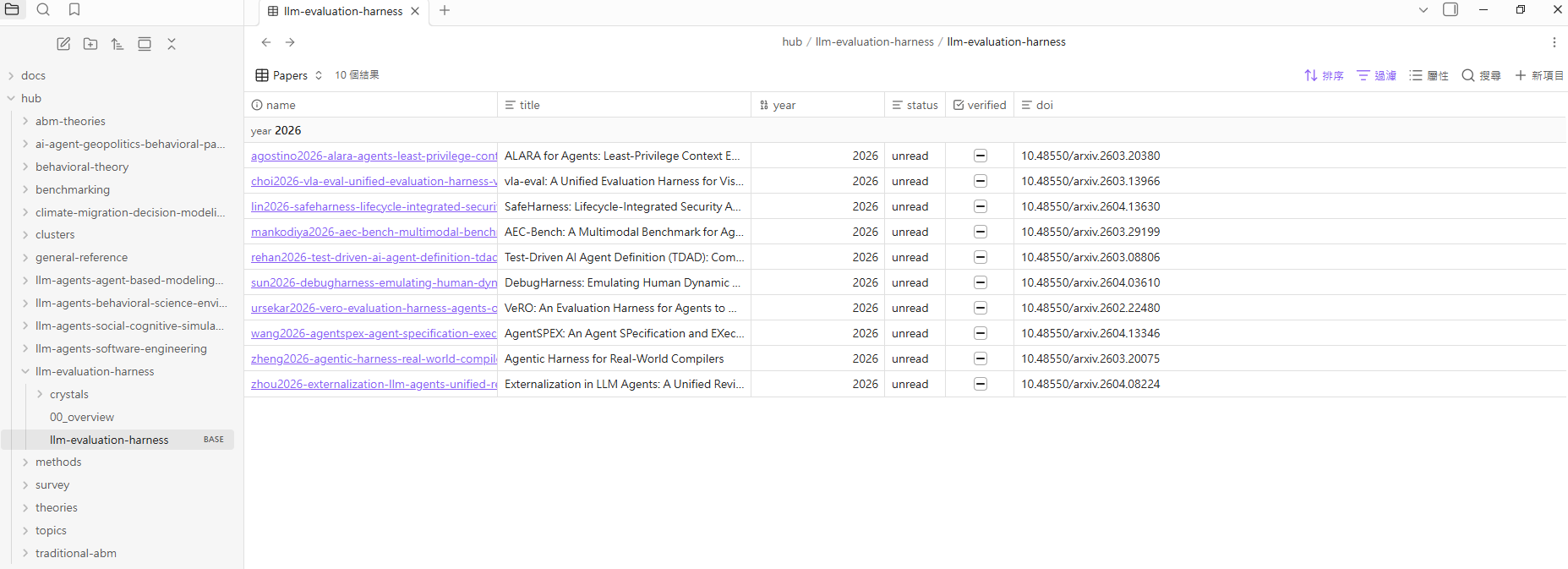Open a new tab with plus icon
This screenshot has width=1568, height=569.
(445, 10)
